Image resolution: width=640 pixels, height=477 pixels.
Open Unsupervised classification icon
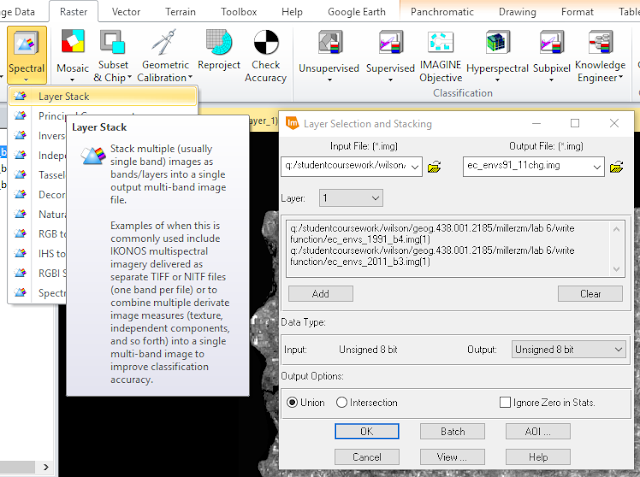tap(330, 42)
